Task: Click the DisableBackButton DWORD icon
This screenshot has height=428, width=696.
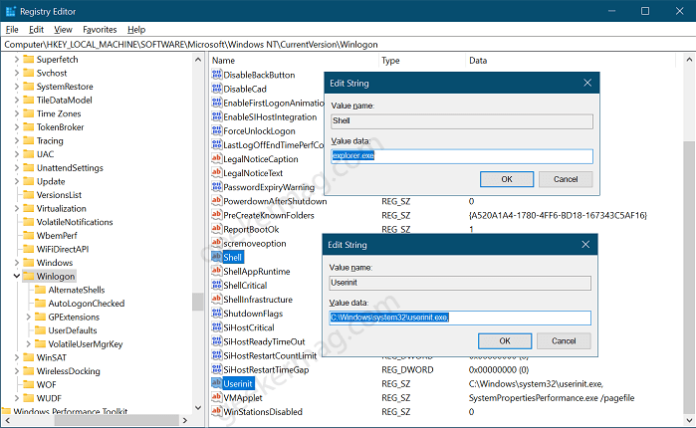Action: click(216, 75)
